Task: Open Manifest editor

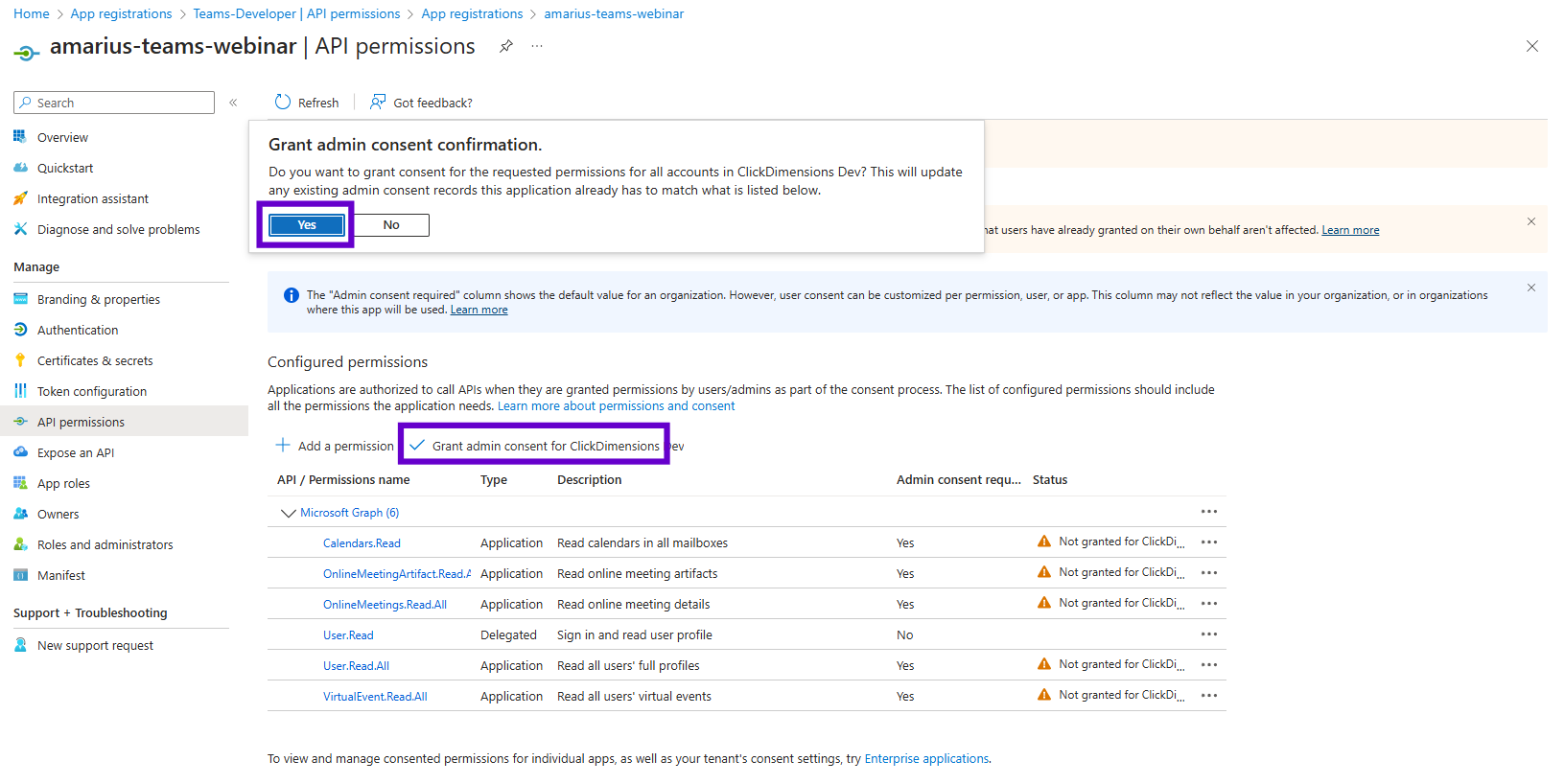Action: [60, 575]
